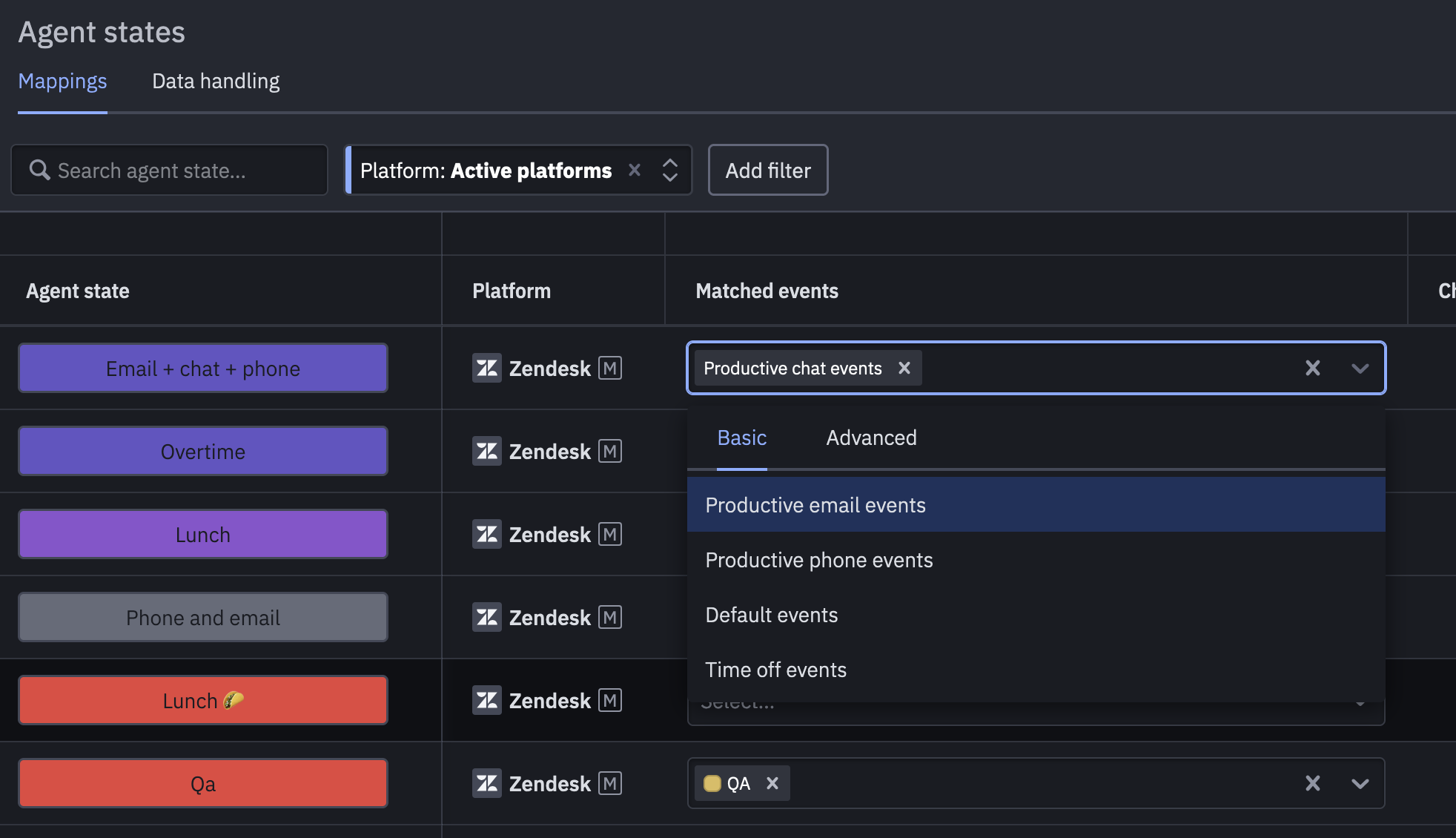This screenshot has width=1456, height=838.
Task: Switch to the Advanced tab in the events dropdown
Action: coord(870,438)
